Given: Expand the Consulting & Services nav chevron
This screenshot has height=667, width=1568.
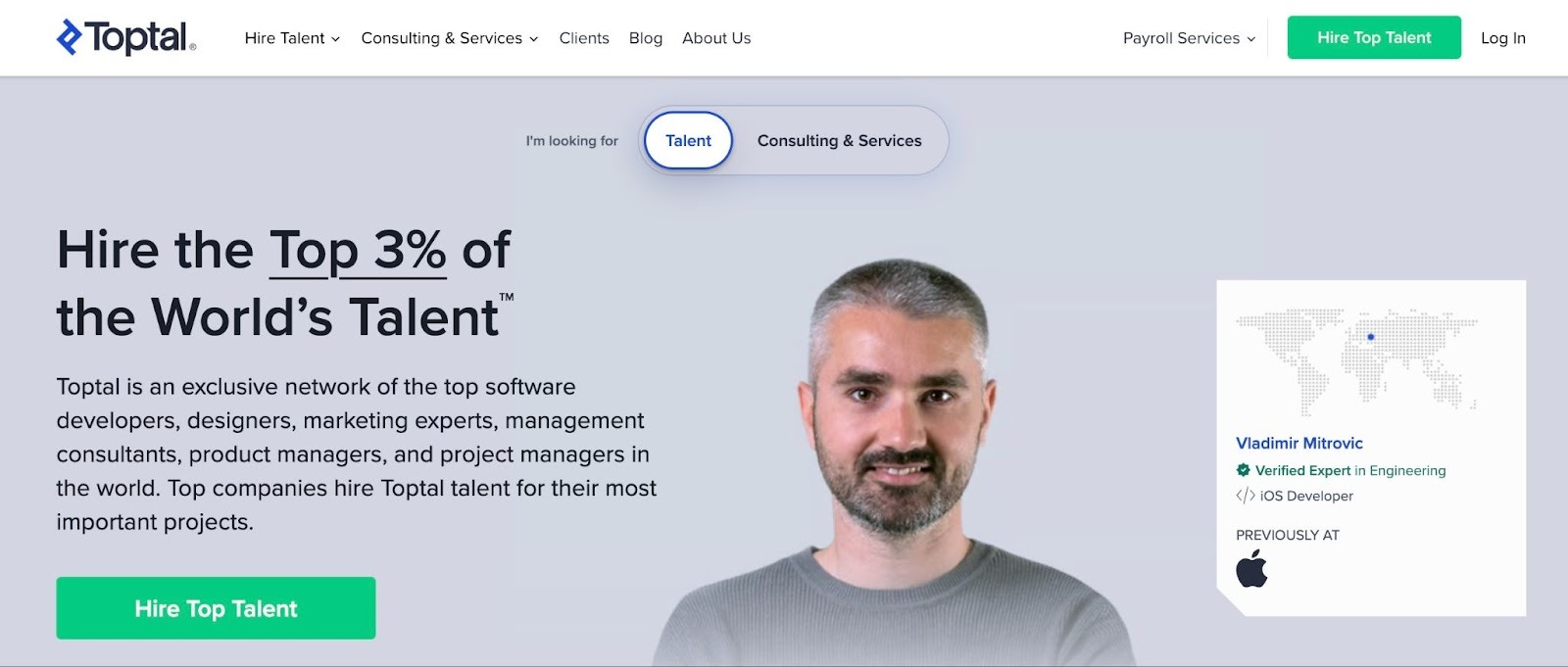Looking at the screenshot, I should (533, 39).
